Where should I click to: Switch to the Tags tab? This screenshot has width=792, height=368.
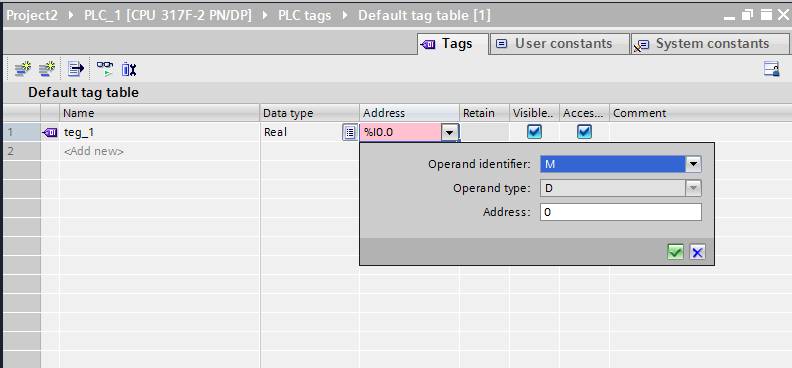[x=453, y=44]
